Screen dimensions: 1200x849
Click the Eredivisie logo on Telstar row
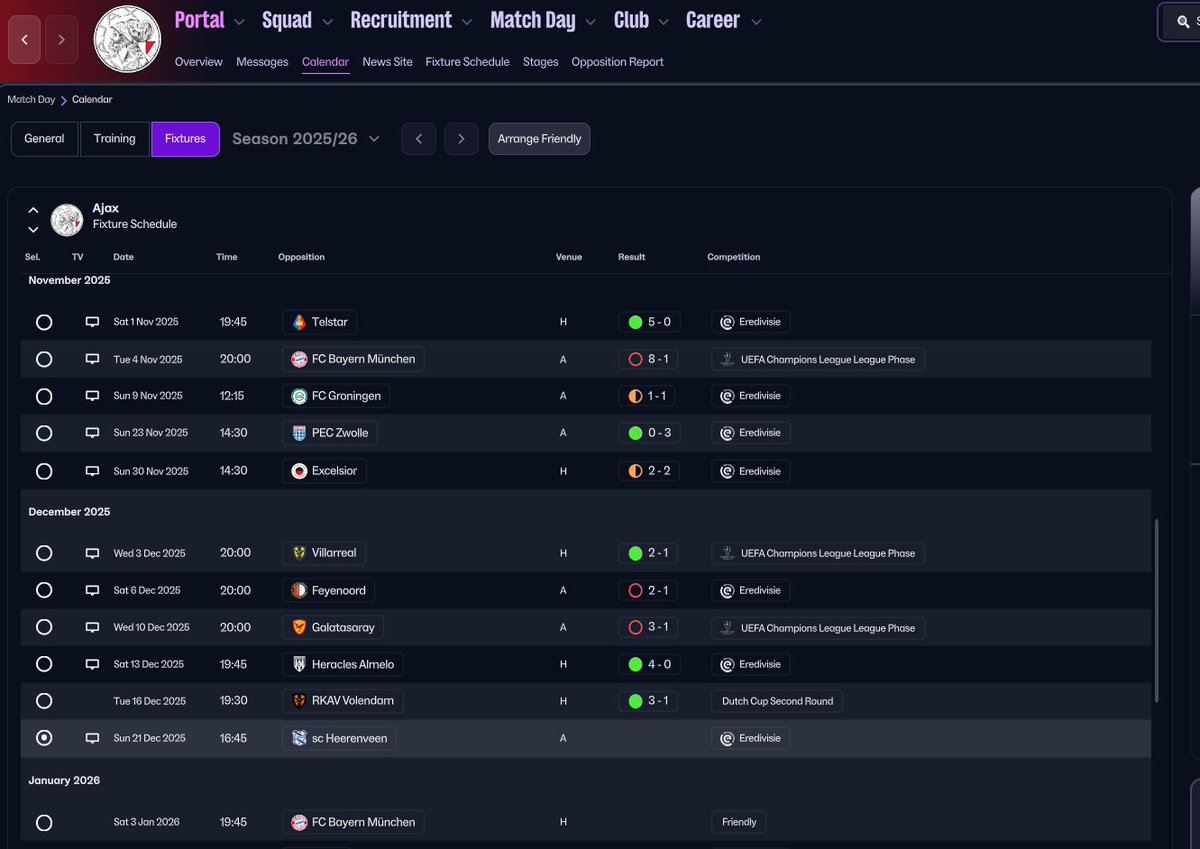click(728, 322)
